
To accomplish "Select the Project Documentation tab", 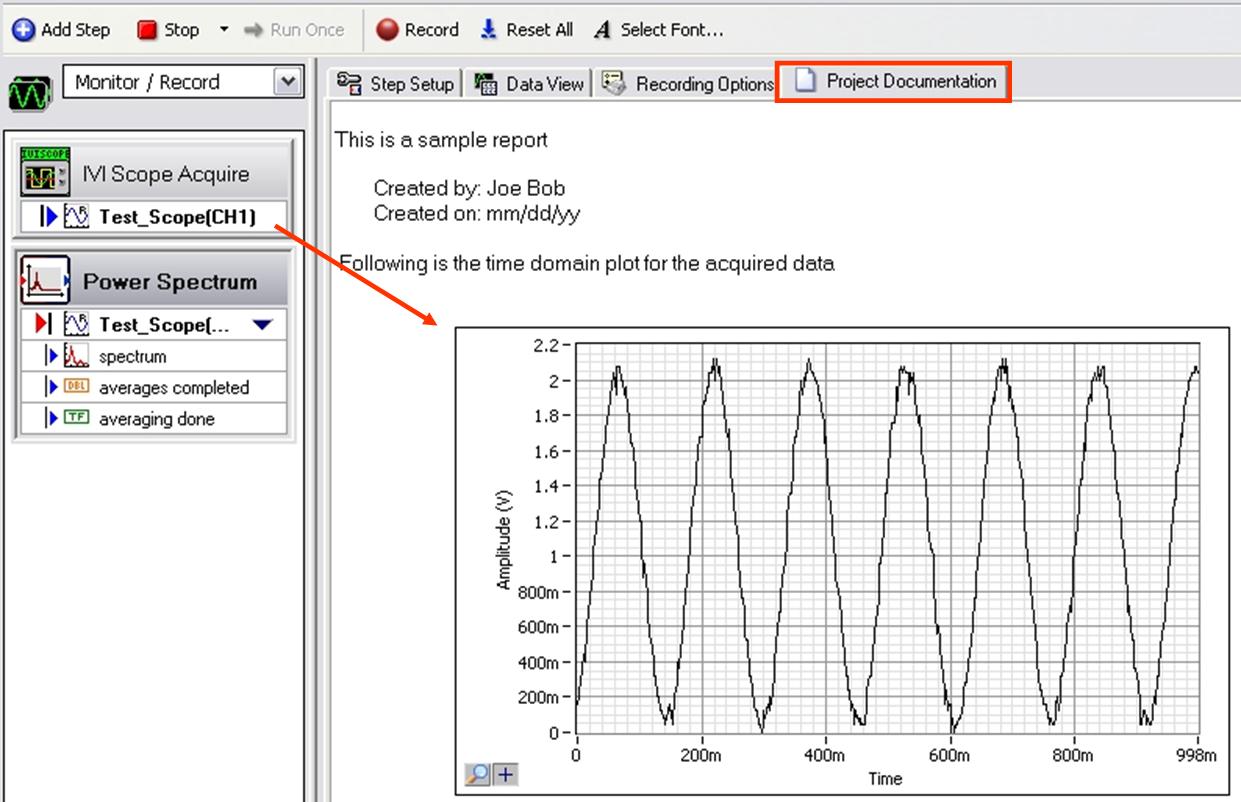I will coord(896,82).
